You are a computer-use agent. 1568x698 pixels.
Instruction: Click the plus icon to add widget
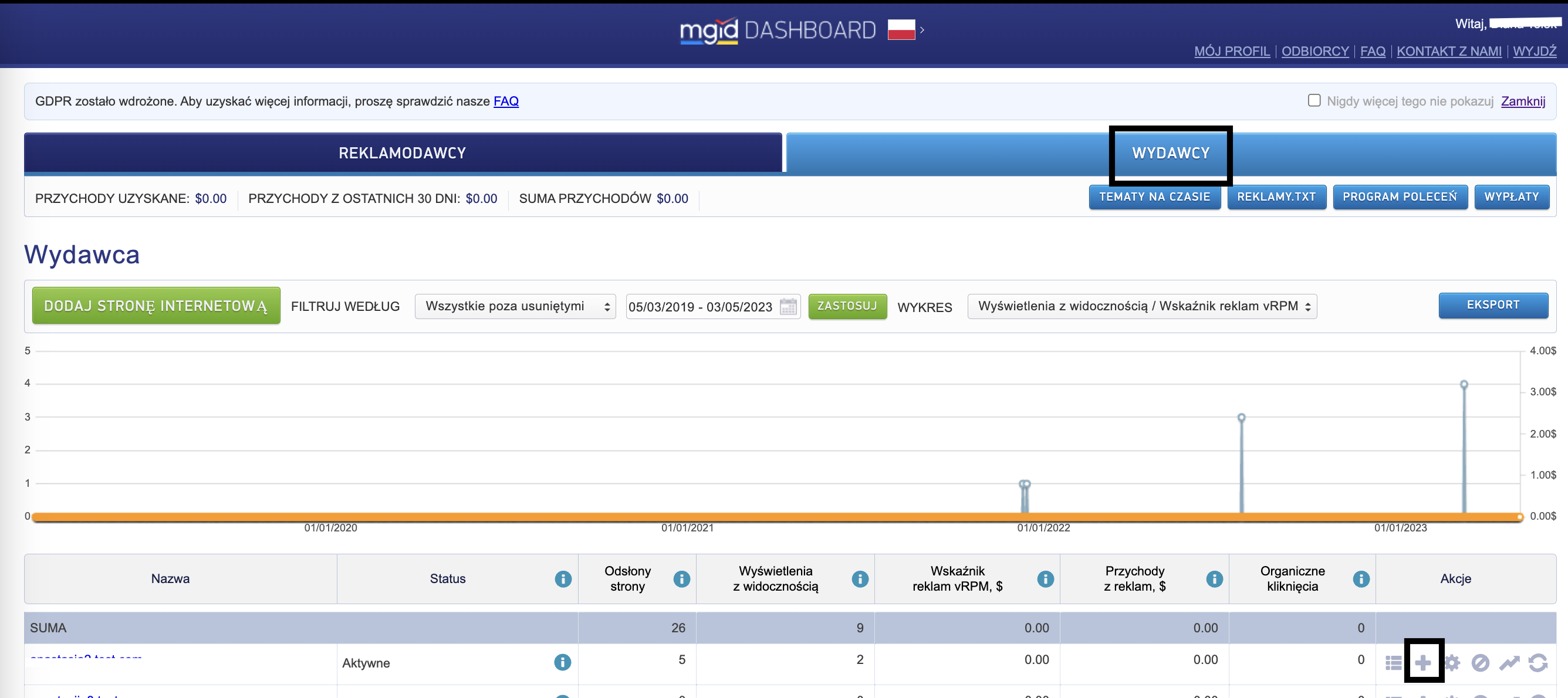tap(1423, 663)
